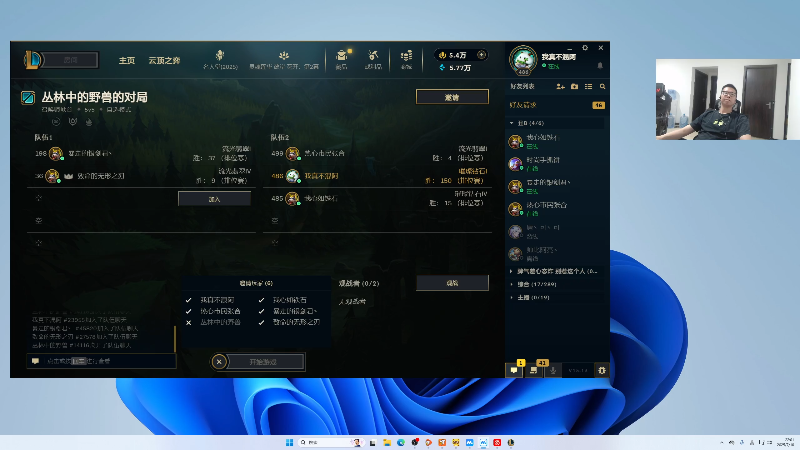
Task: Toggle checkmark for 致命的无形之刃 in list
Action: [x=261, y=322]
